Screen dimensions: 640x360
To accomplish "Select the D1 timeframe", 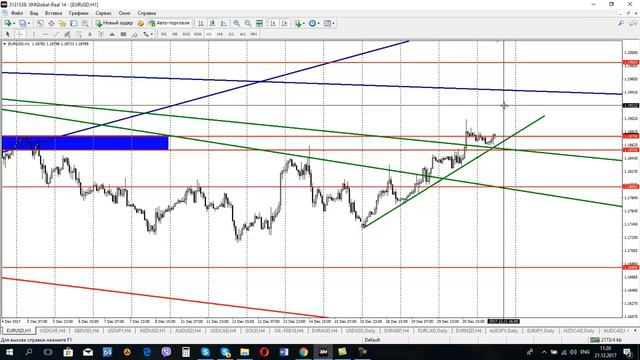I will [231, 34].
